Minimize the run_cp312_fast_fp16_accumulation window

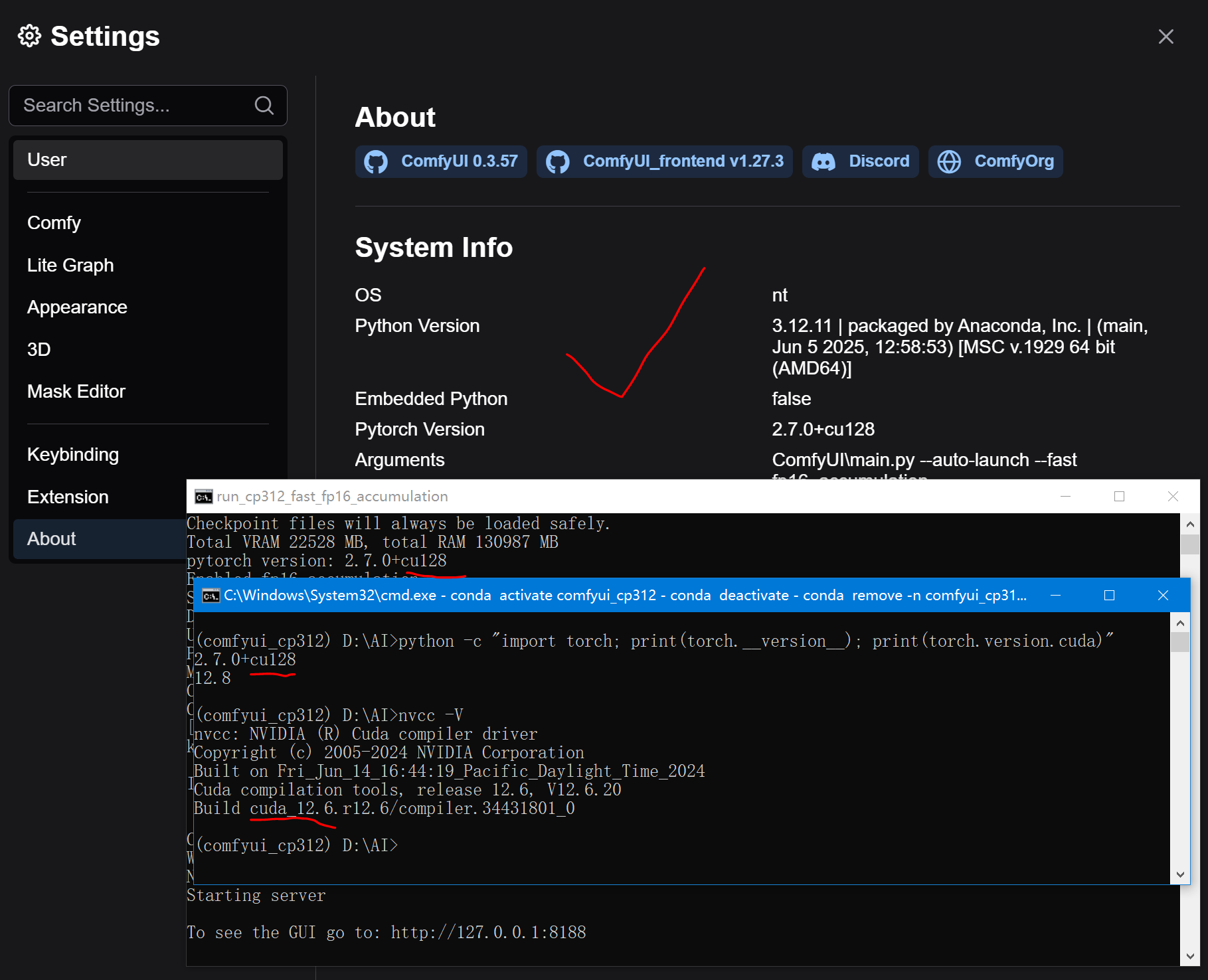pyautogui.click(x=1066, y=497)
